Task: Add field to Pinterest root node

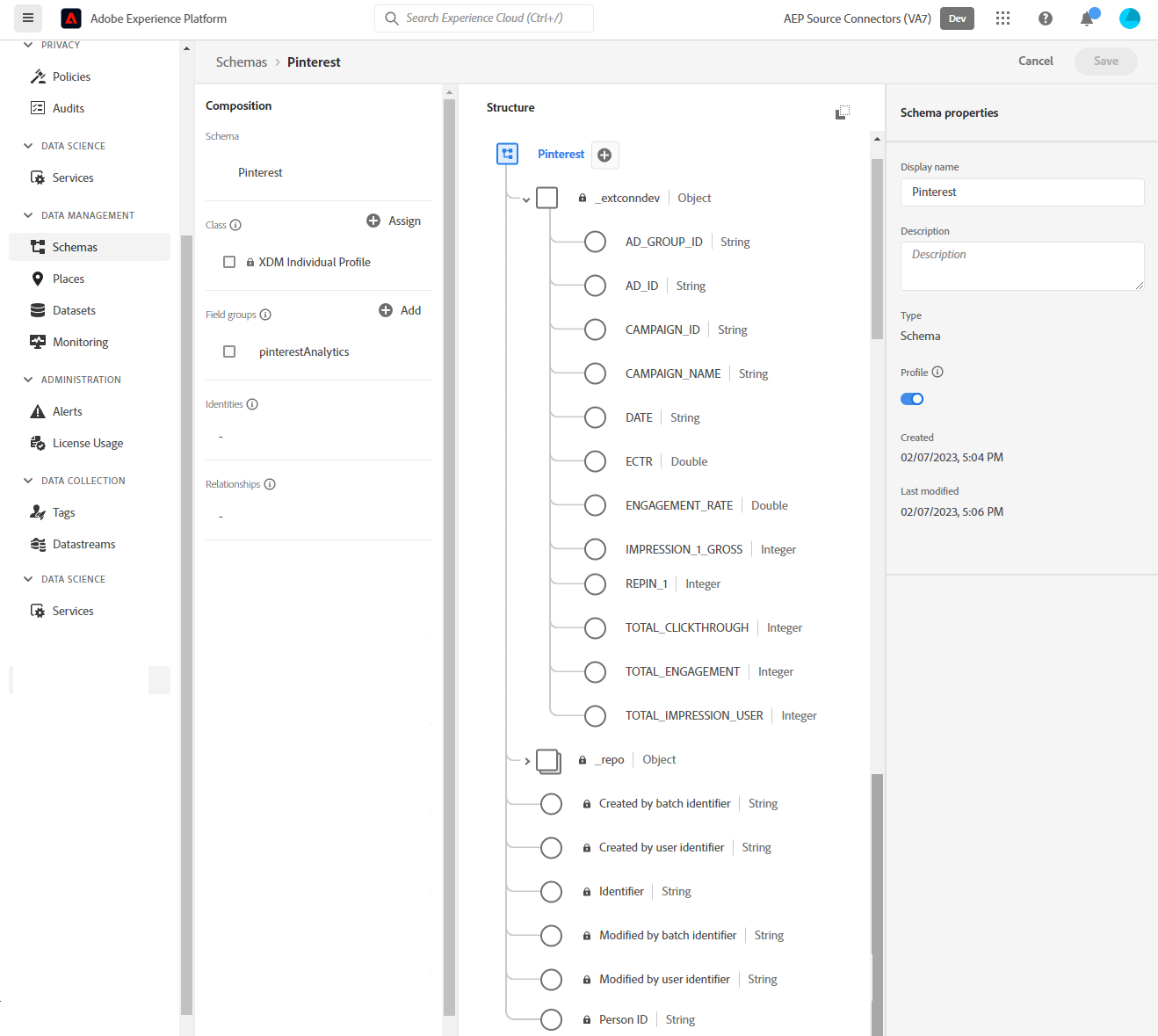Action: click(604, 155)
